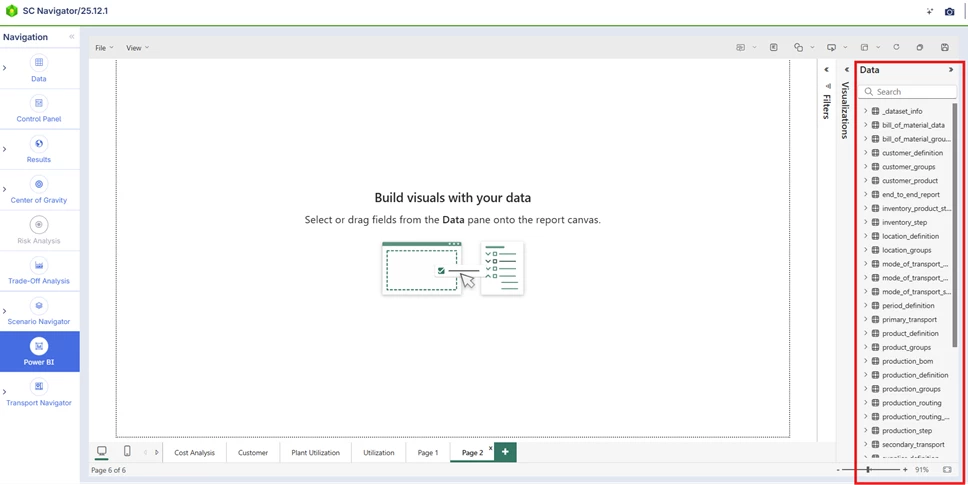Switch to Customer tab
This screenshot has width=968, height=485.
click(x=253, y=452)
